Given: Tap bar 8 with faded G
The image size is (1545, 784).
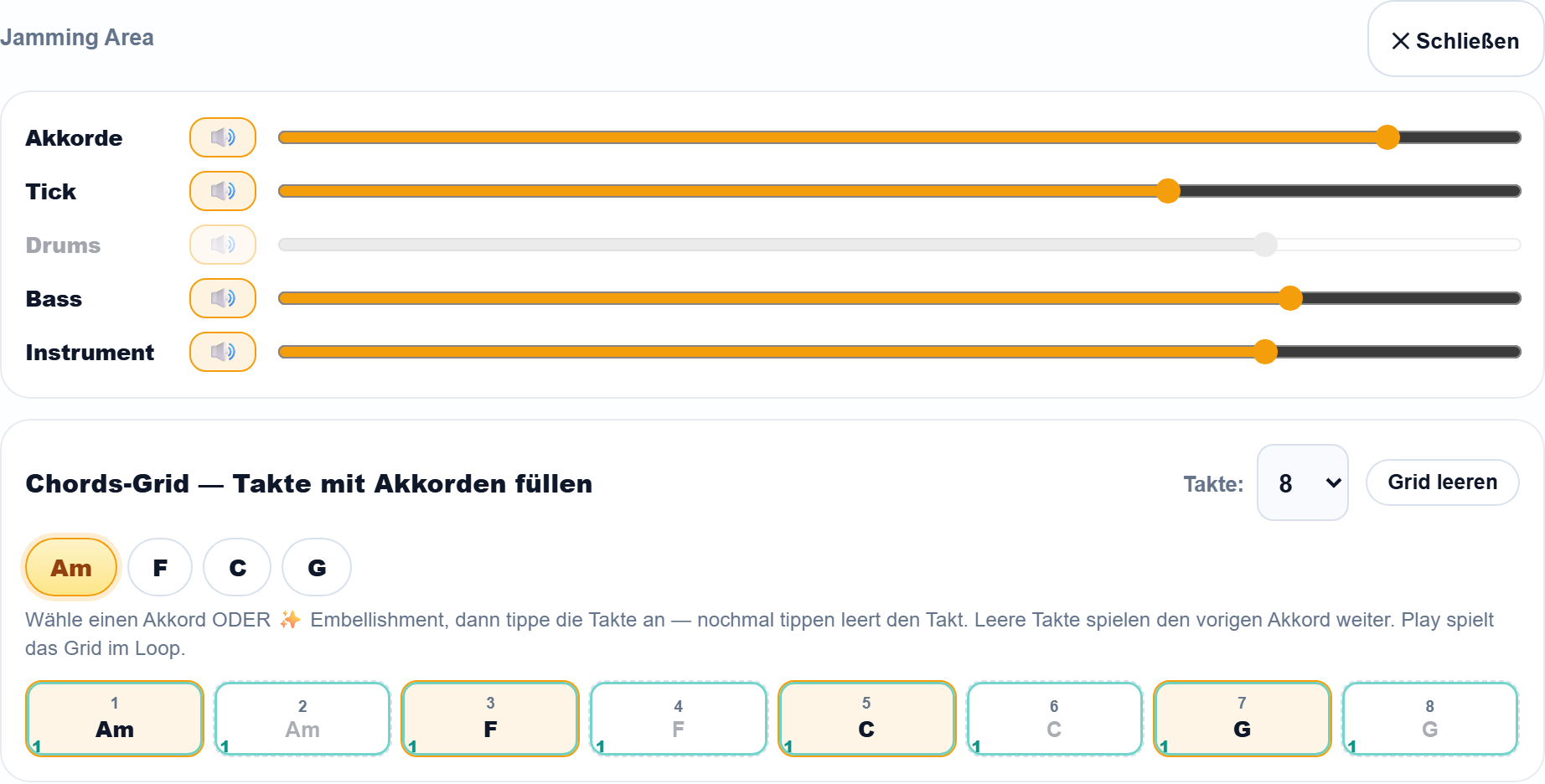Looking at the screenshot, I should point(1430,719).
